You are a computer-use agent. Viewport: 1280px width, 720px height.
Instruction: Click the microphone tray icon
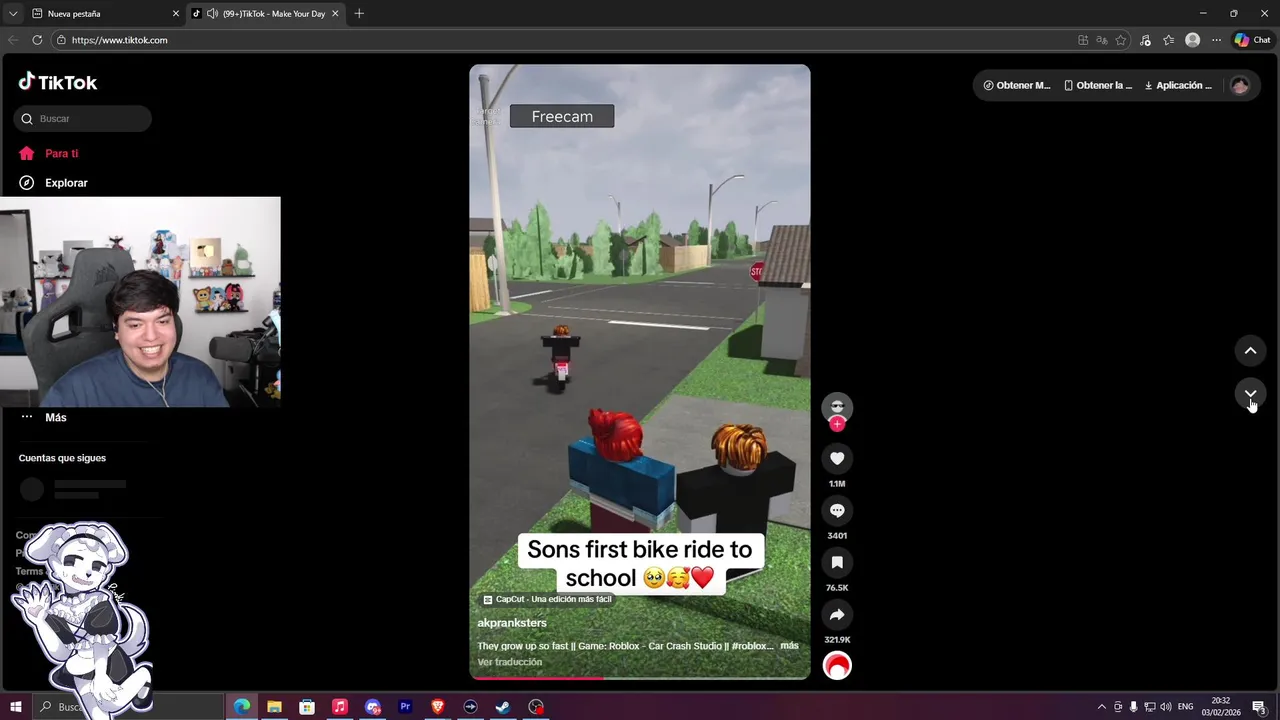1134,707
